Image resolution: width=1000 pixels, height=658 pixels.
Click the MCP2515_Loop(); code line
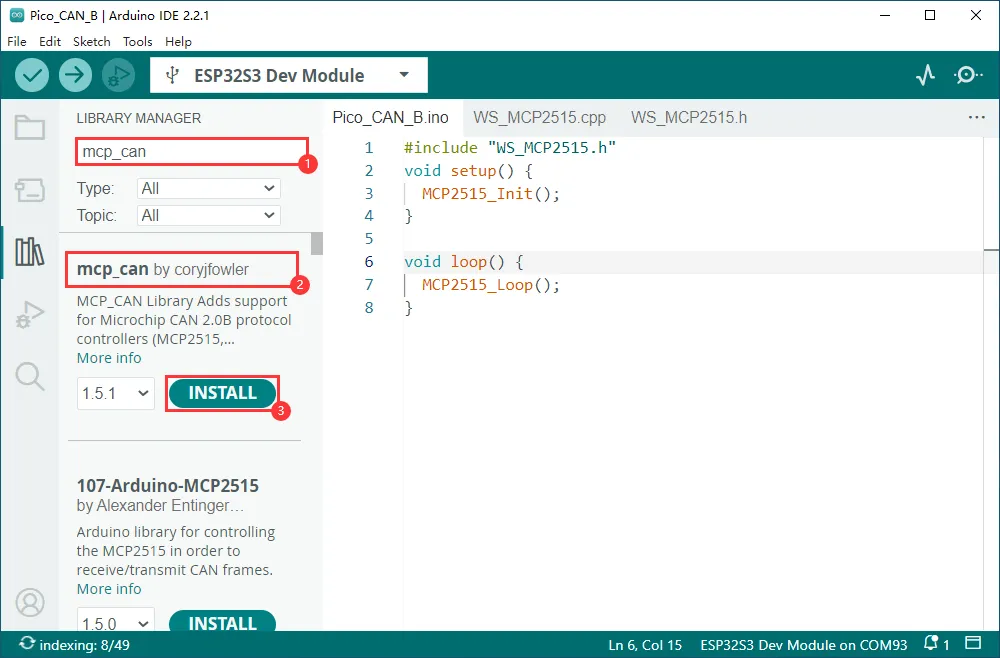click(x=490, y=284)
